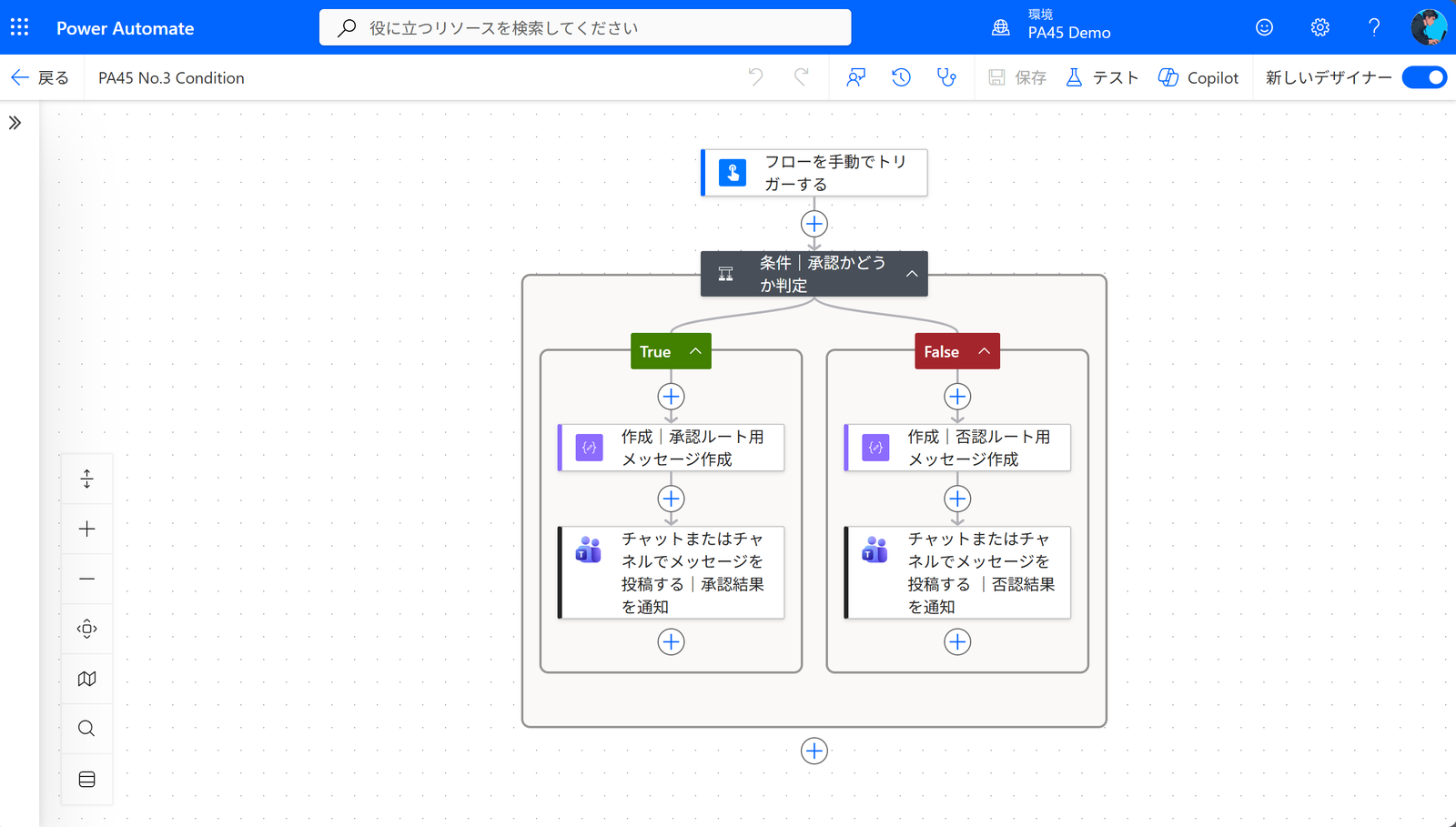Zoom out with the minus canvas button
The height and width of the screenshot is (827, 1456).
pos(86,579)
